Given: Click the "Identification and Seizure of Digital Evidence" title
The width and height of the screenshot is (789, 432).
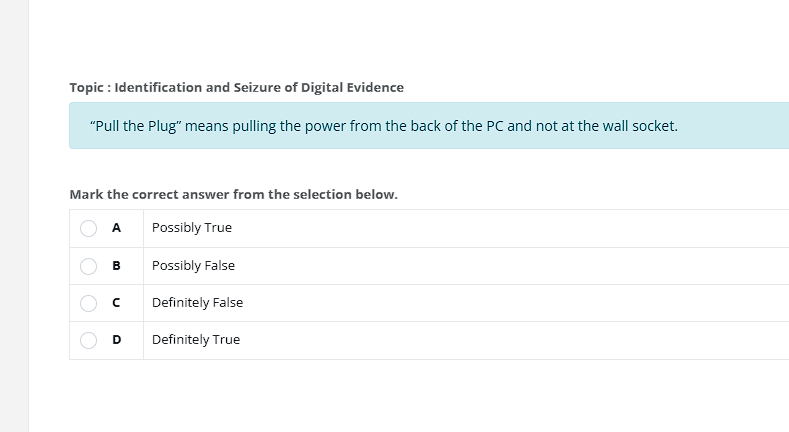Looking at the screenshot, I should point(260,88).
